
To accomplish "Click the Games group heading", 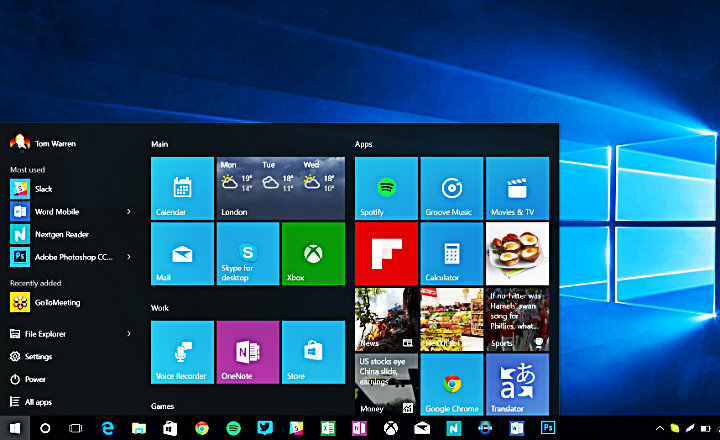I will point(163,406).
